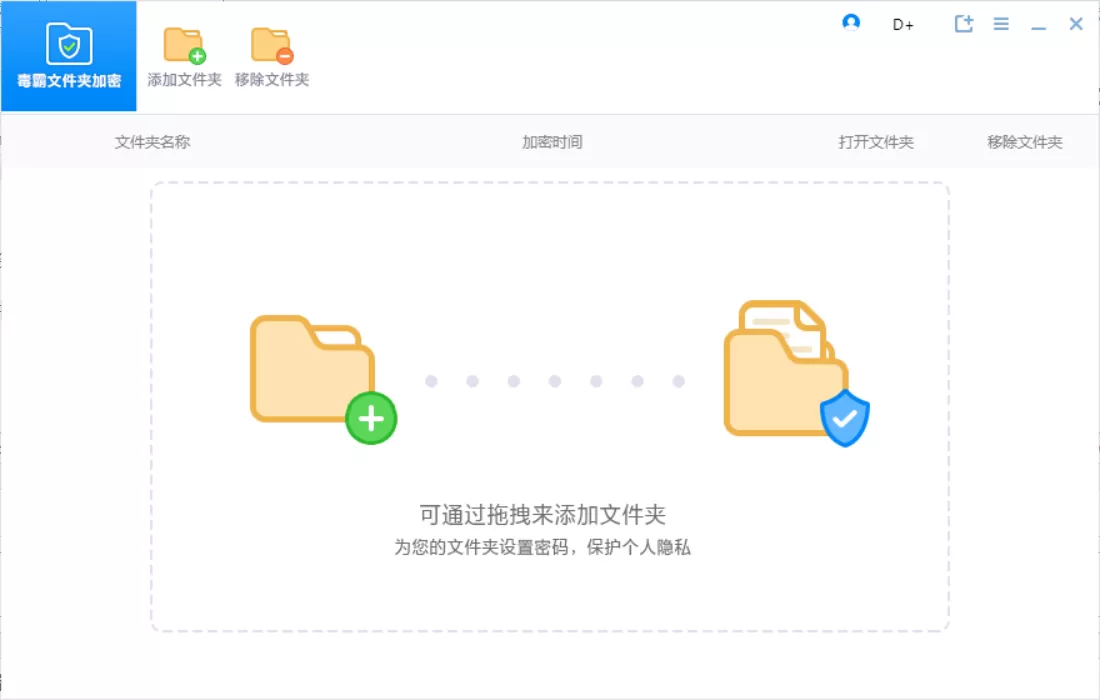Minimize the folder encryption window
Screen dimensions: 1100x700
coord(1039,27)
